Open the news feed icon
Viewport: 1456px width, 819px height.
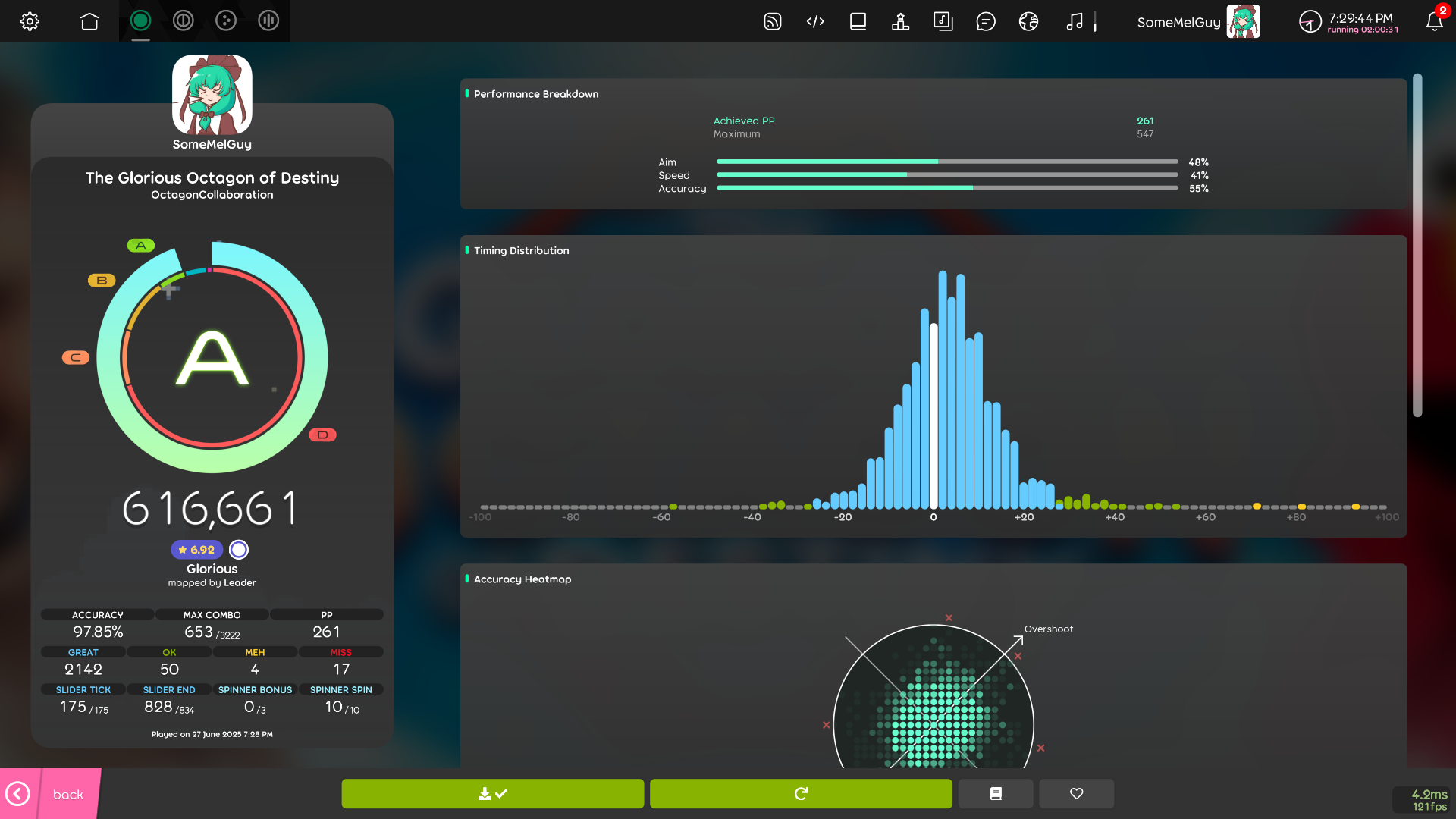(x=772, y=21)
